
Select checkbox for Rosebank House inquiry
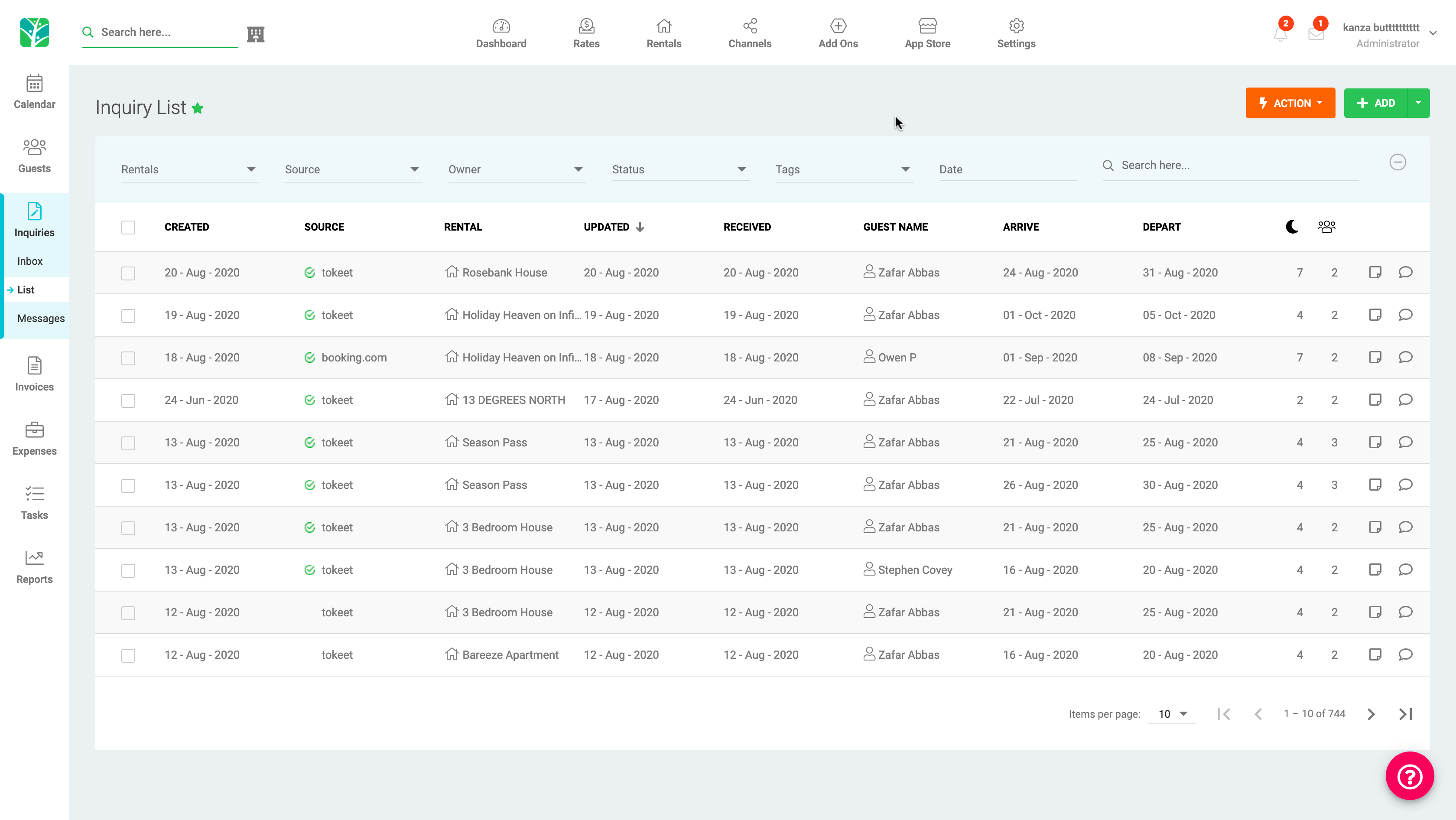(128, 273)
